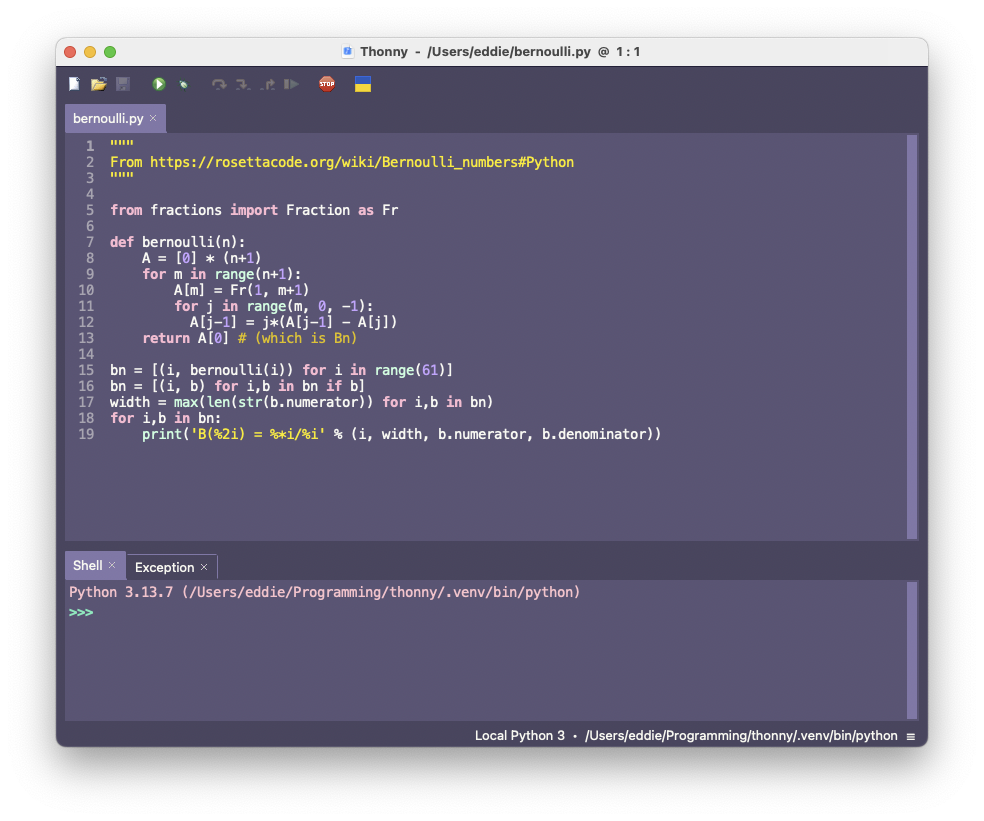Image resolution: width=984 pixels, height=821 pixels.
Task: Click the print statement on line 19
Action: pos(402,434)
